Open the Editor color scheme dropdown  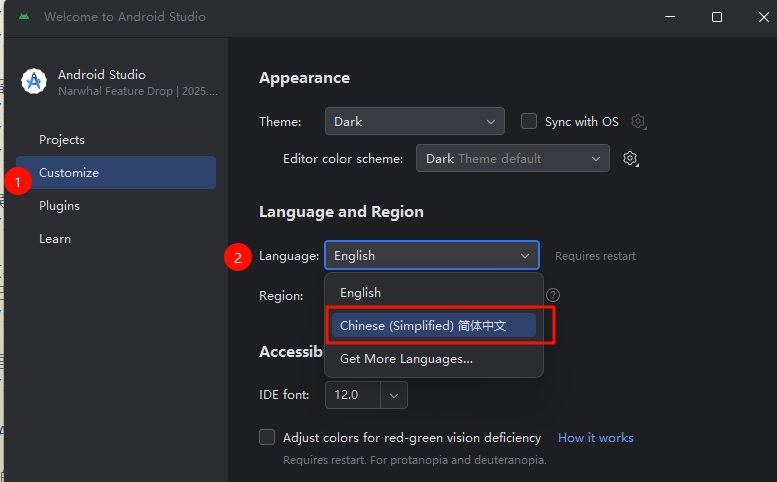pyautogui.click(x=513, y=159)
